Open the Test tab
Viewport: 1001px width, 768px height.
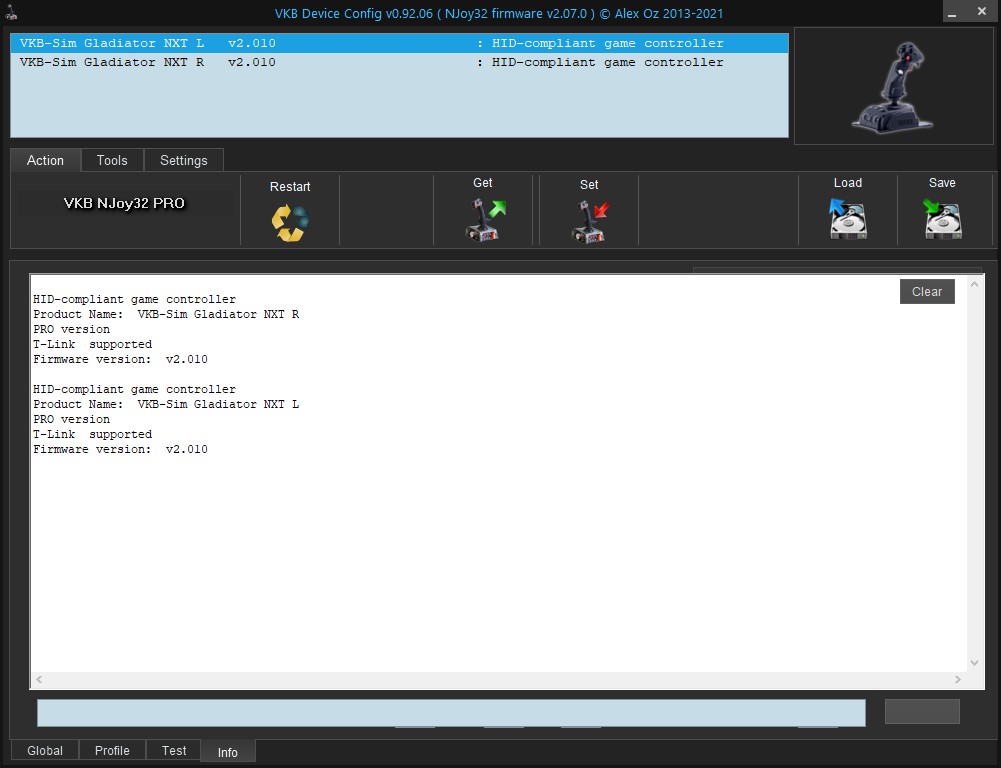point(174,751)
